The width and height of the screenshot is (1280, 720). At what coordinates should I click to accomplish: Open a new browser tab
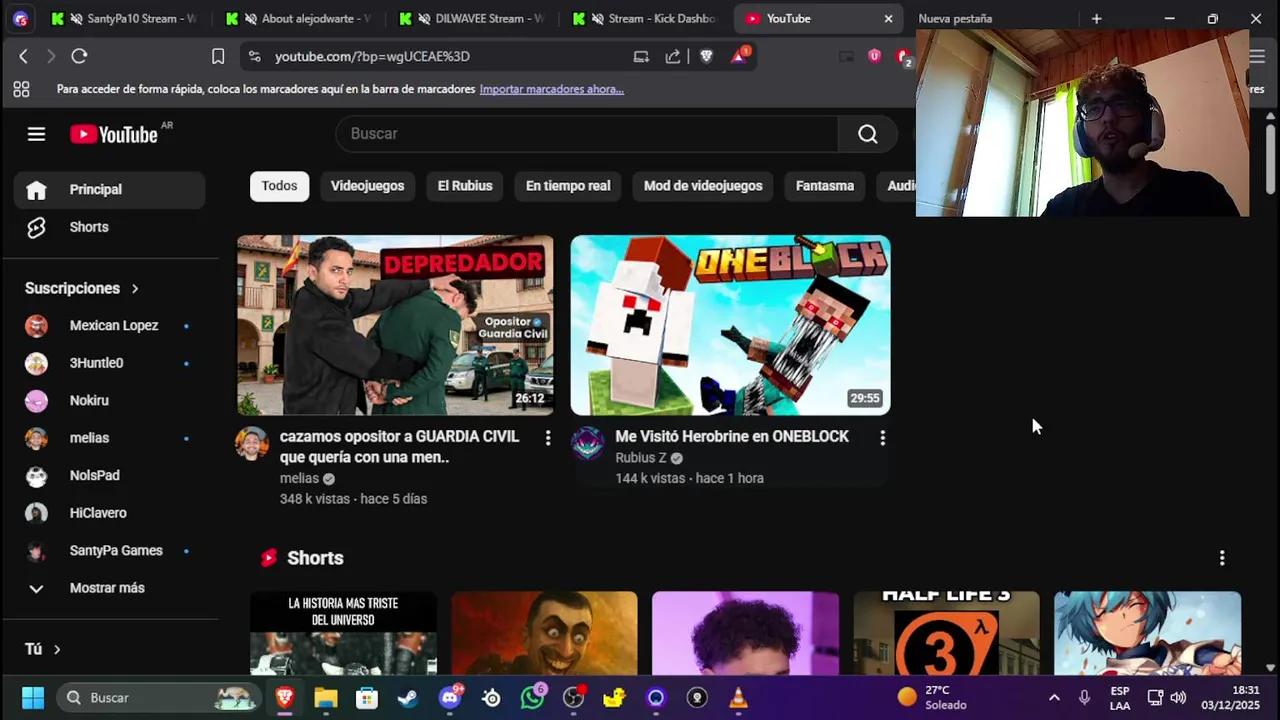[x=1096, y=19]
